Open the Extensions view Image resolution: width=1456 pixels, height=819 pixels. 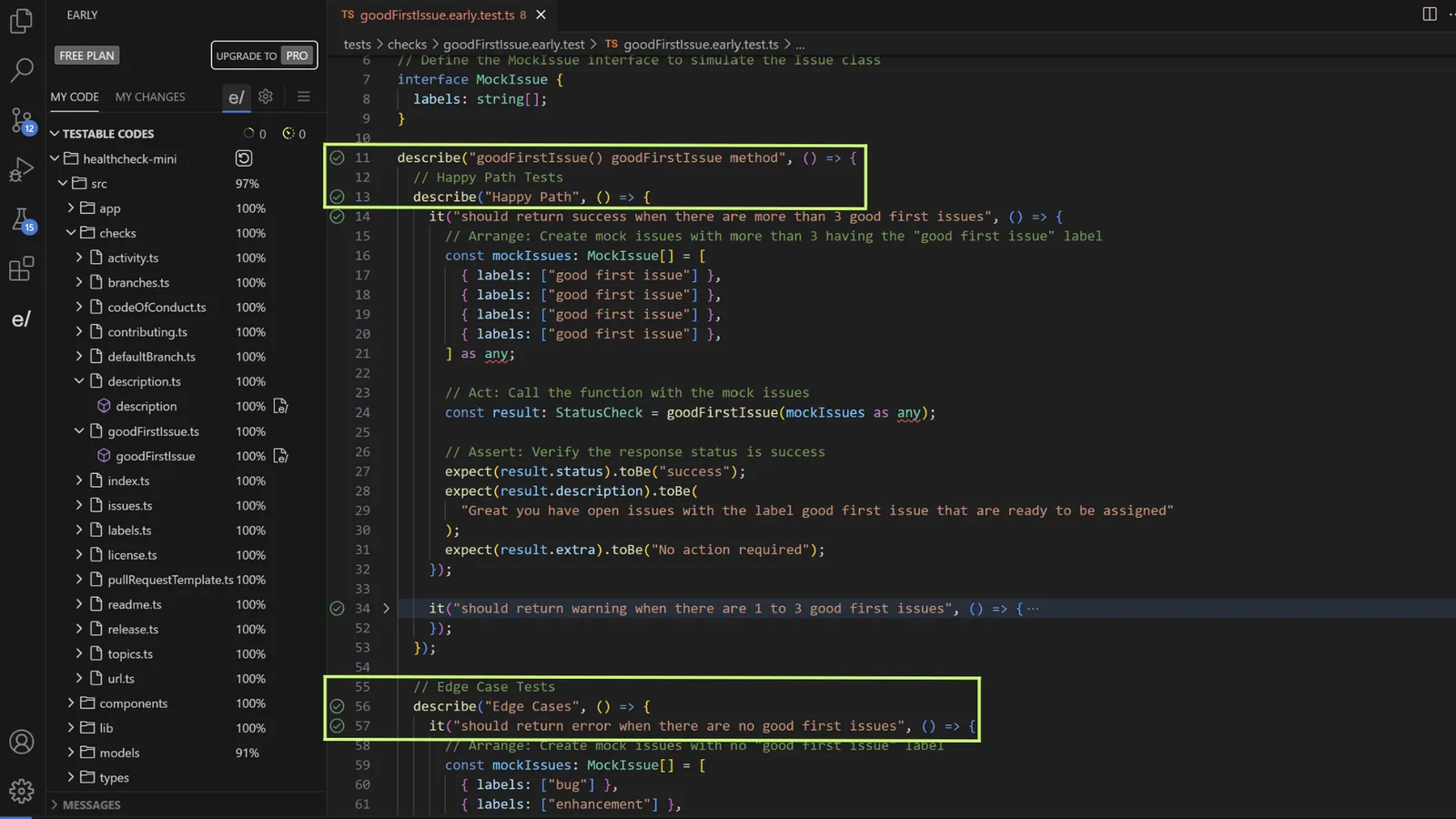(x=21, y=269)
